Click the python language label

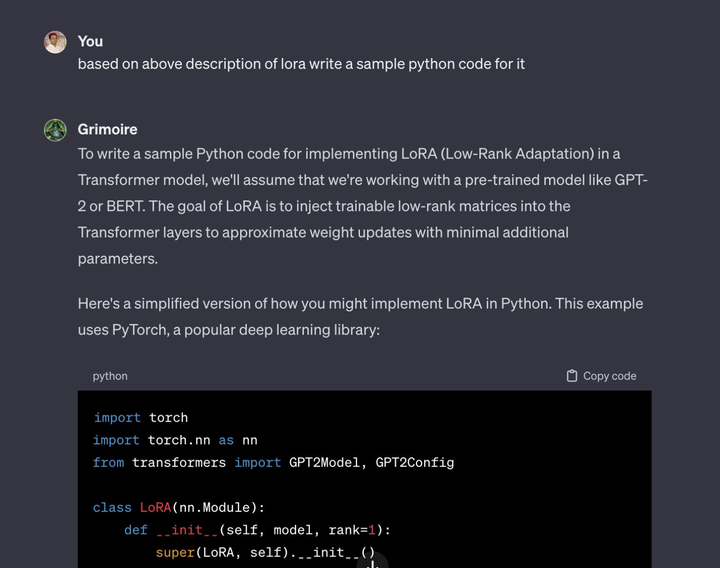click(x=110, y=376)
